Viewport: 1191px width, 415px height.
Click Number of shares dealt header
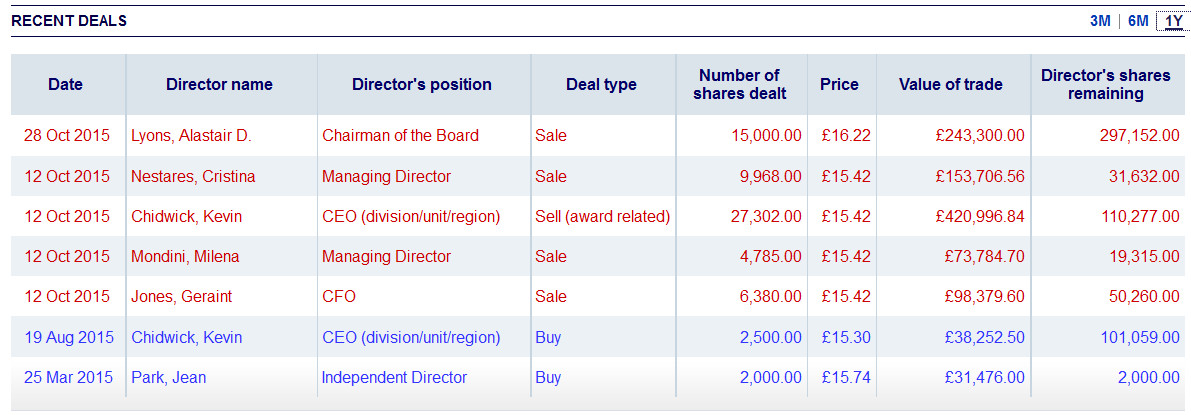tap(739, 85)
